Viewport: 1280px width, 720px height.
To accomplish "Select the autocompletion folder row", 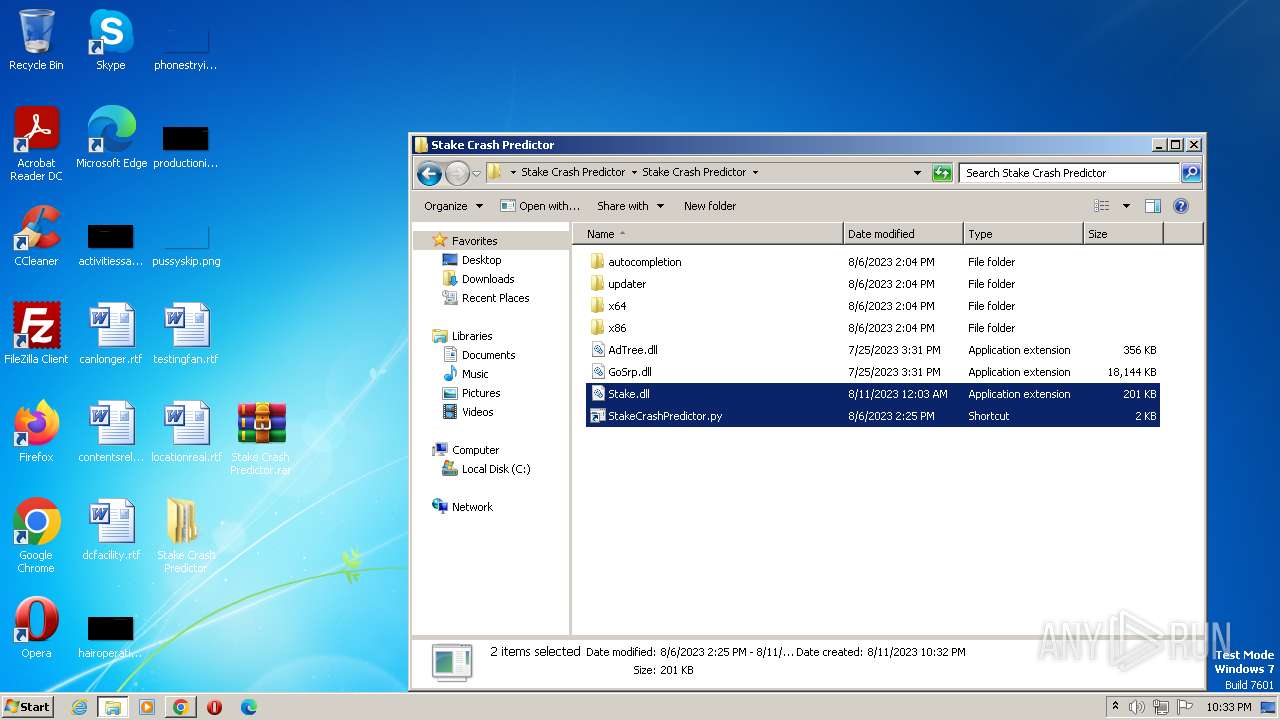I will click(873, 262).
